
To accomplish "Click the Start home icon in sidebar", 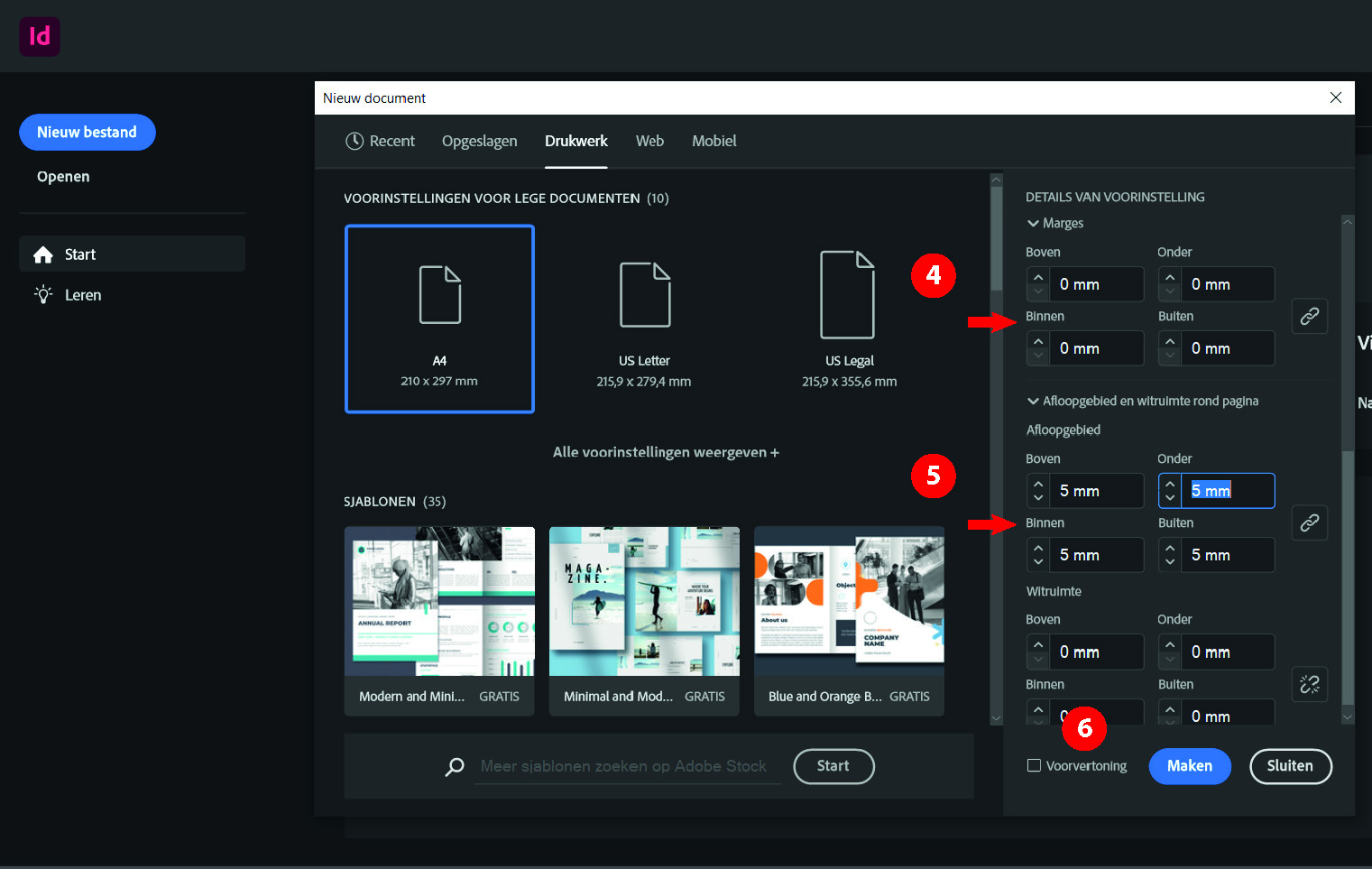I will (43, 254).
